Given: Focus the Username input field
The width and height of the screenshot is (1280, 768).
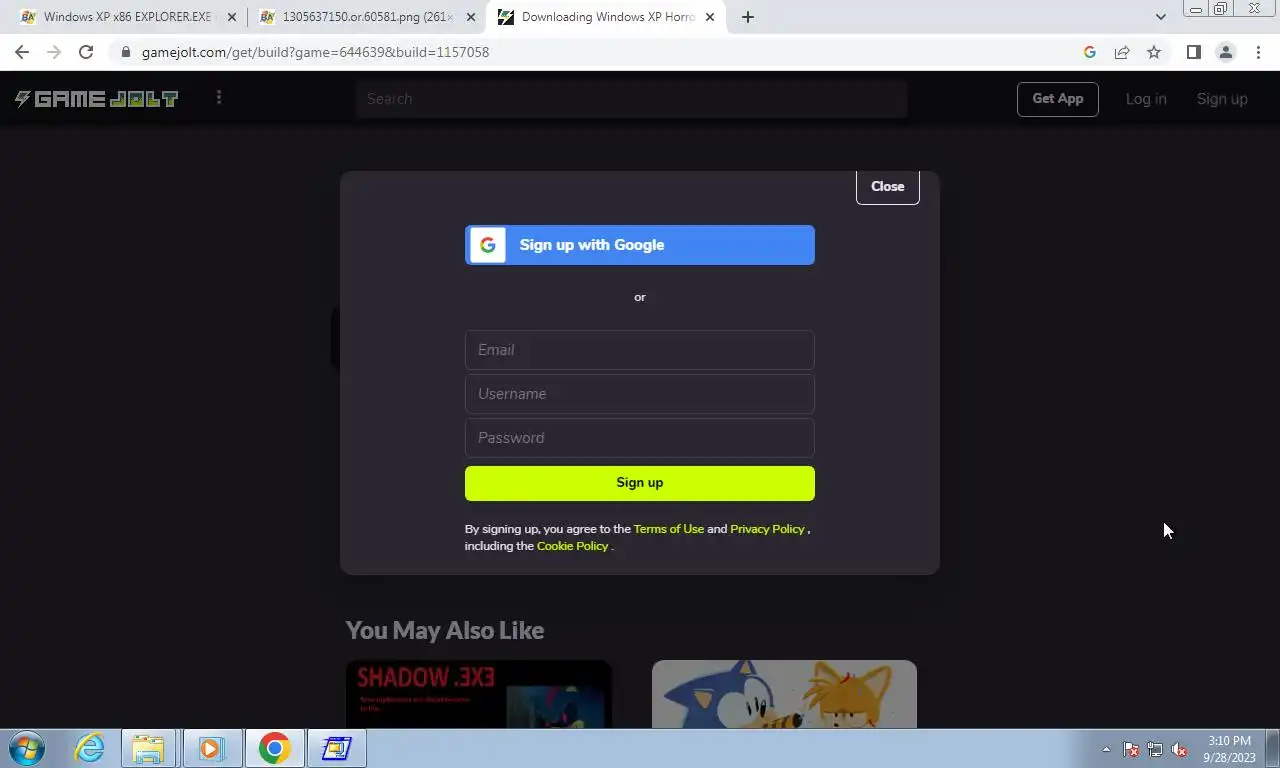Looking at the screenshot, I should [x=640, y=394].
